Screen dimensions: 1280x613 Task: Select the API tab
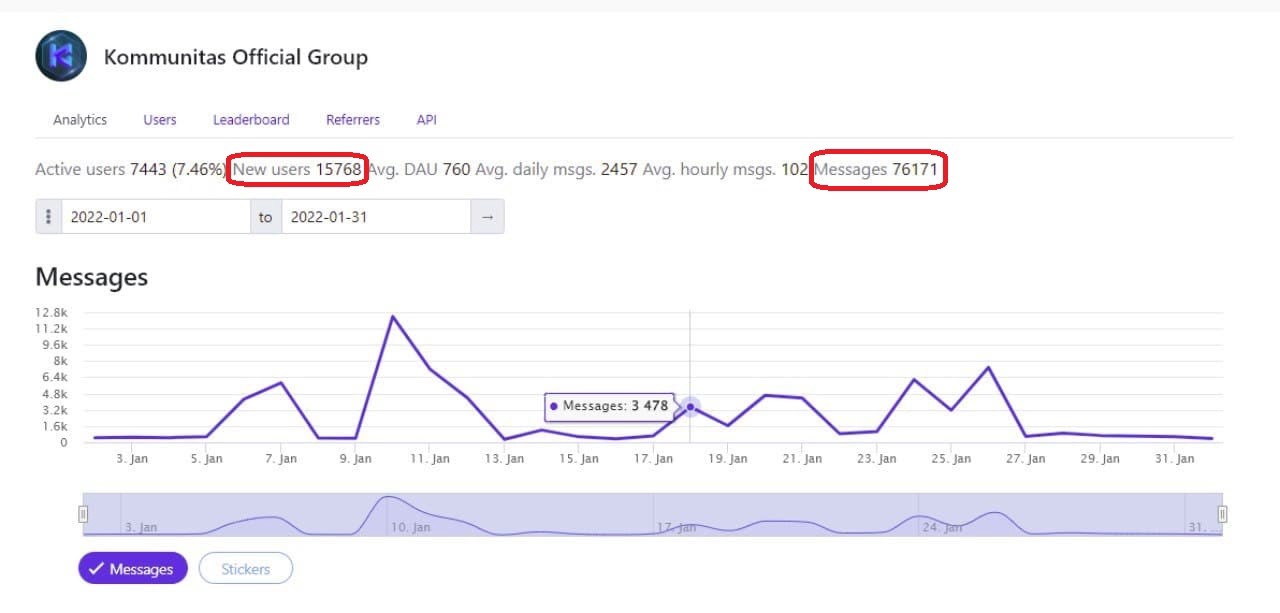pos(427,120)
